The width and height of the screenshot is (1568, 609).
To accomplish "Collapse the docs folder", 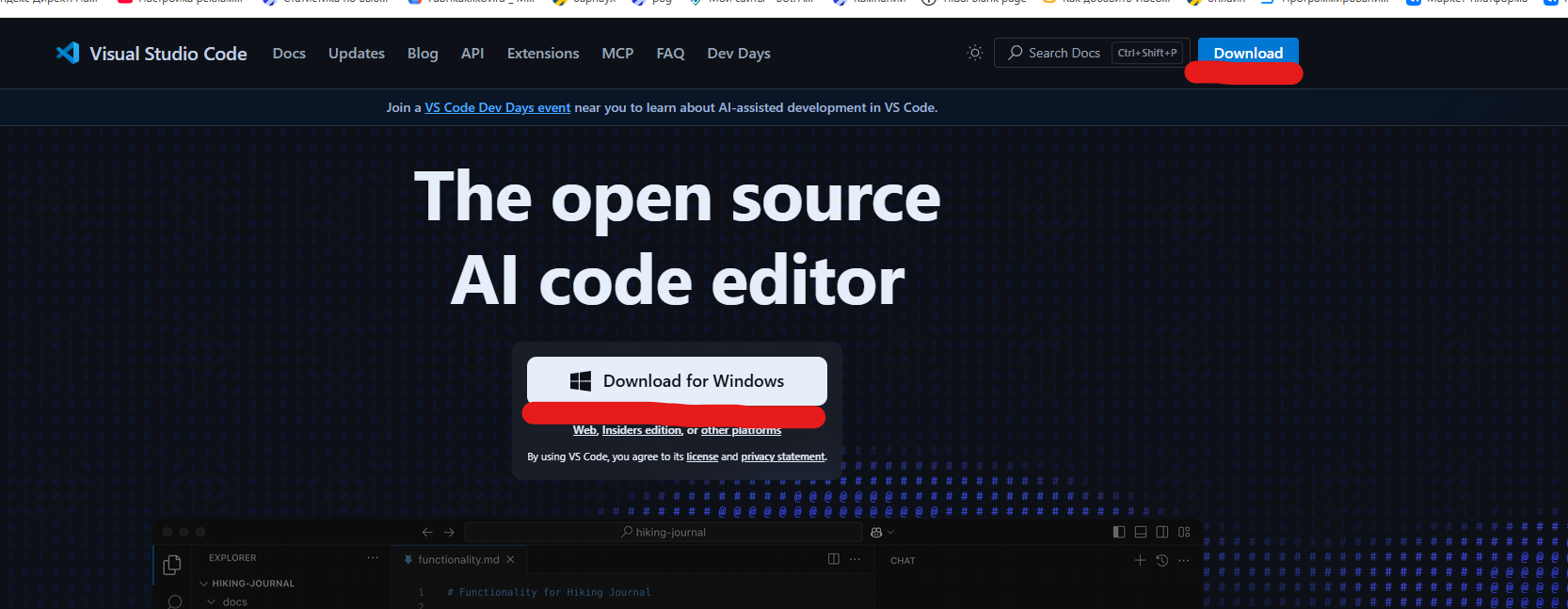I will point(227,602).
